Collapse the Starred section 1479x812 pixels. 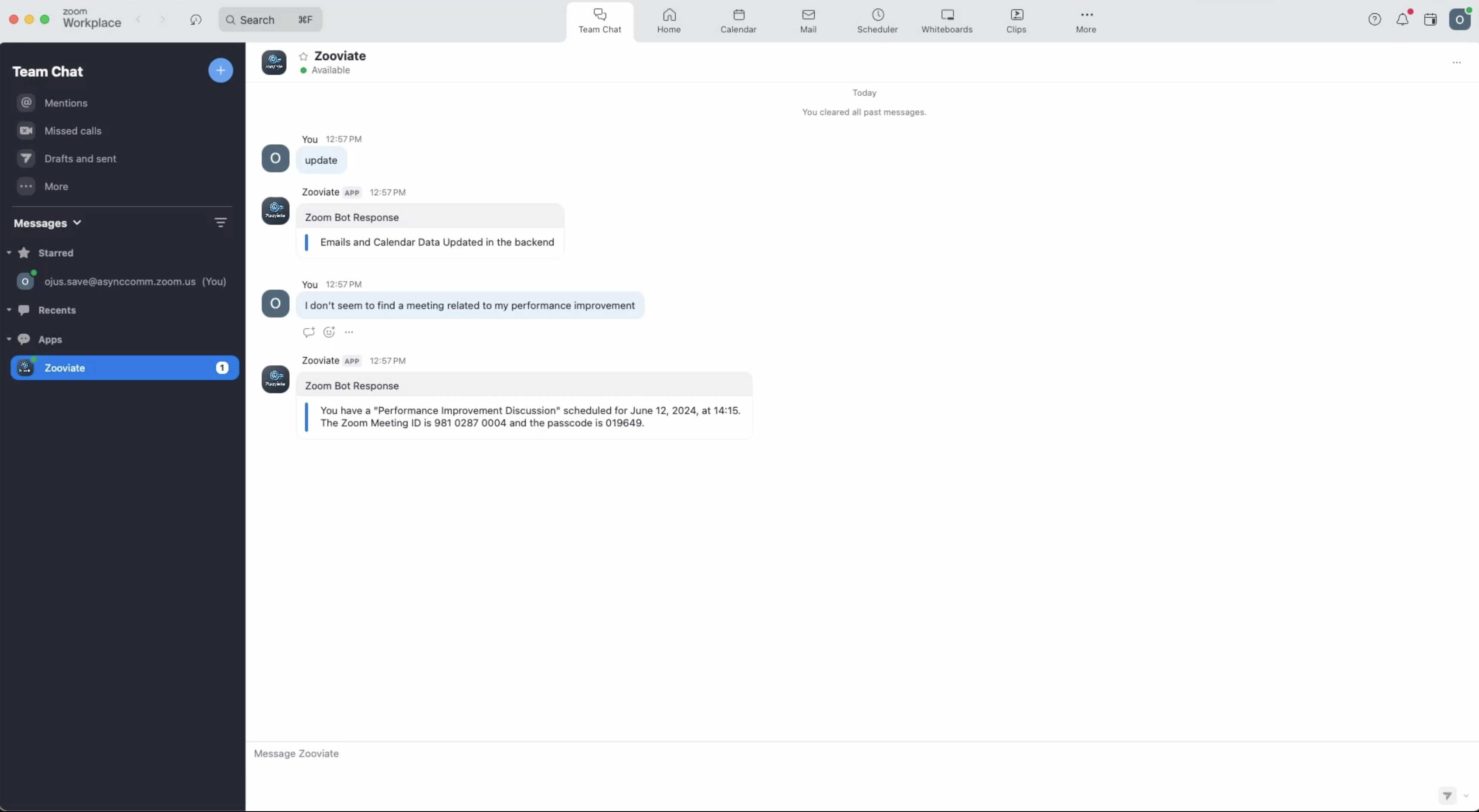[x=9, y=253]
